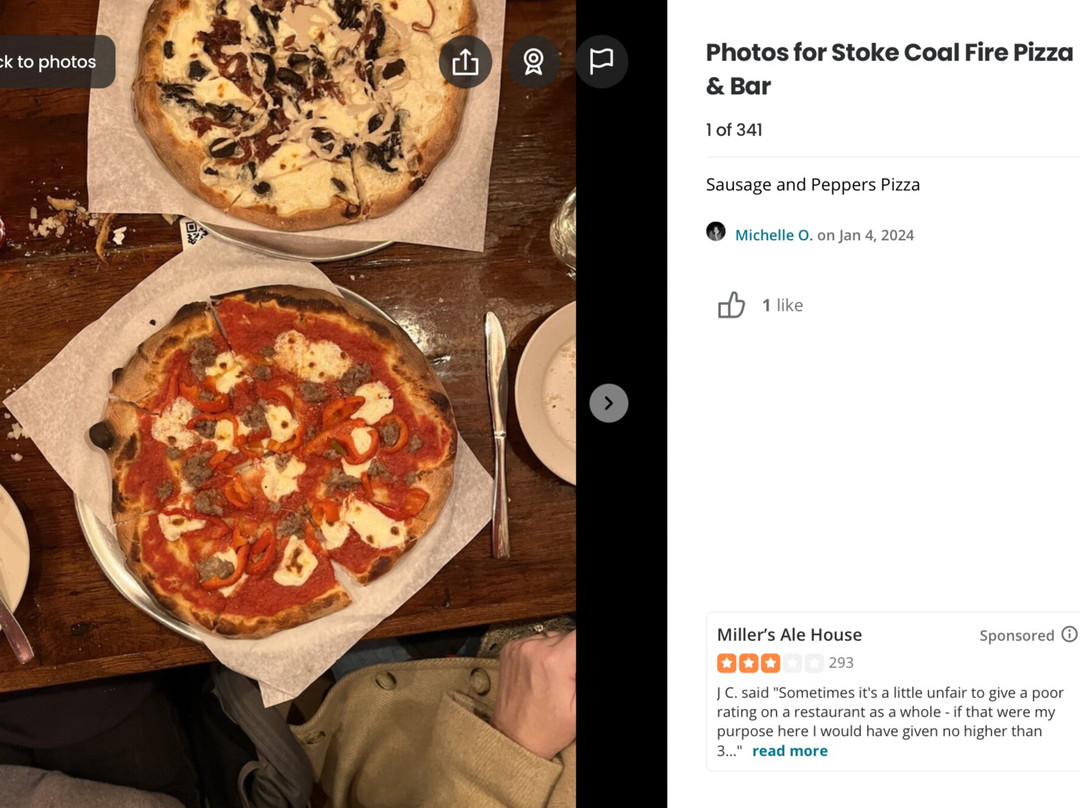Image resolution: width=1080 pixels, height=808 pixels.
Task: Like the photo with thumbs up
Action: [x=732, y=305]
